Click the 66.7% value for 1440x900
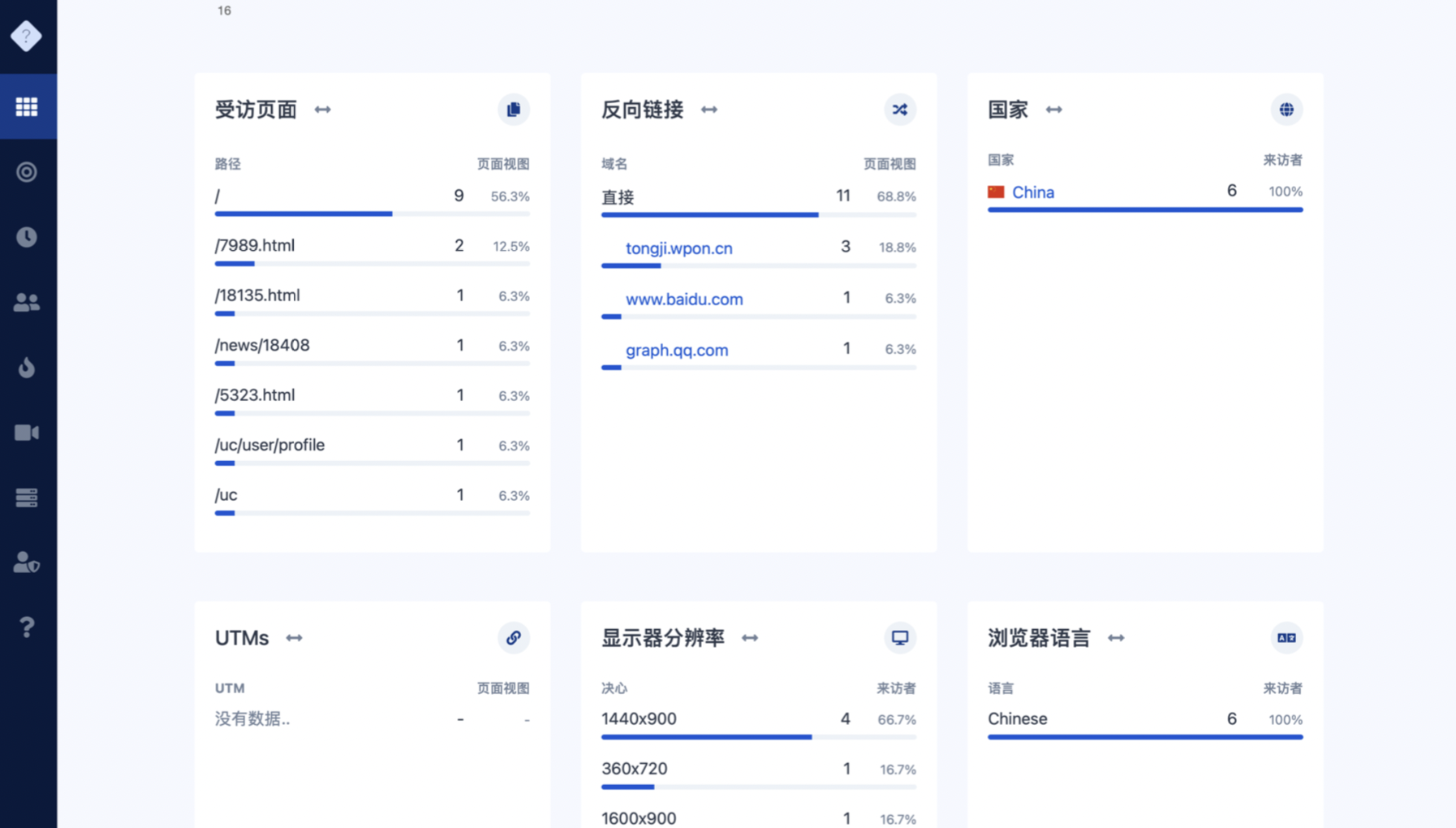 click(x=897, y=720)
